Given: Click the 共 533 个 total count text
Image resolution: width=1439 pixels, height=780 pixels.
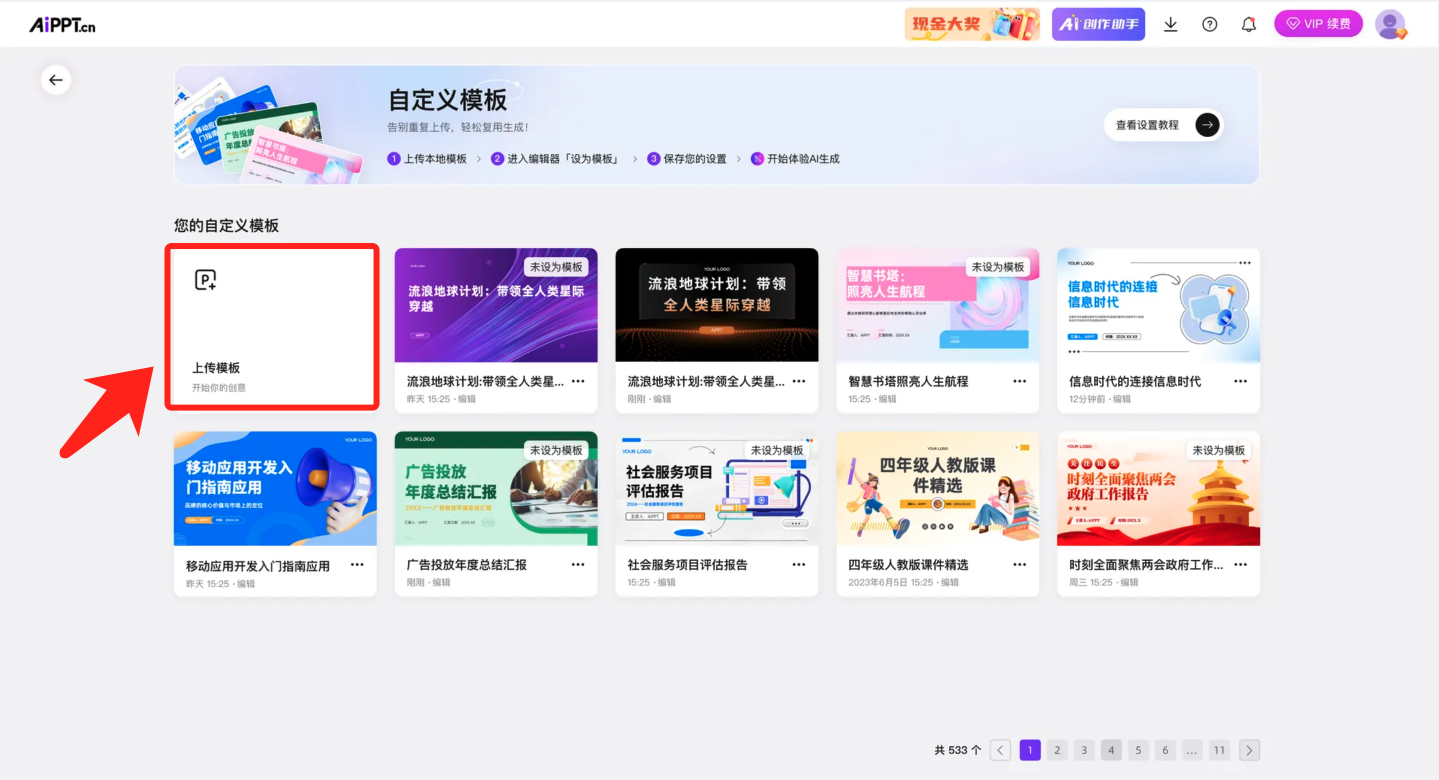Looking at the screenshot, I should pos(958,750).
